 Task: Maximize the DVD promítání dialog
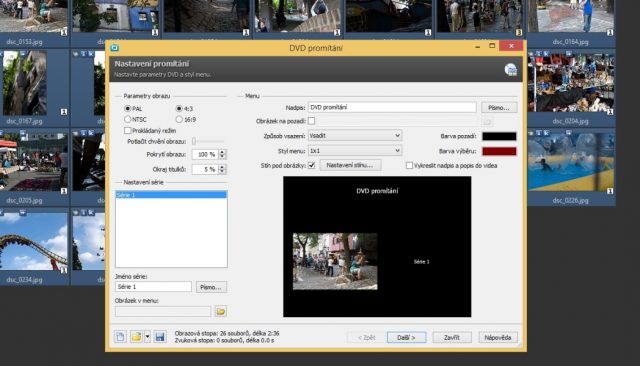pyautogui.click(x=492, y=46)
